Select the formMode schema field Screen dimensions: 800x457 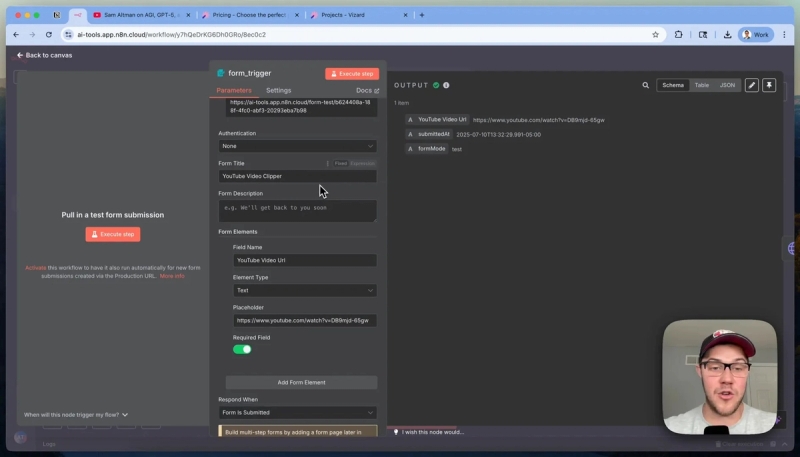(x=427, y=149)
